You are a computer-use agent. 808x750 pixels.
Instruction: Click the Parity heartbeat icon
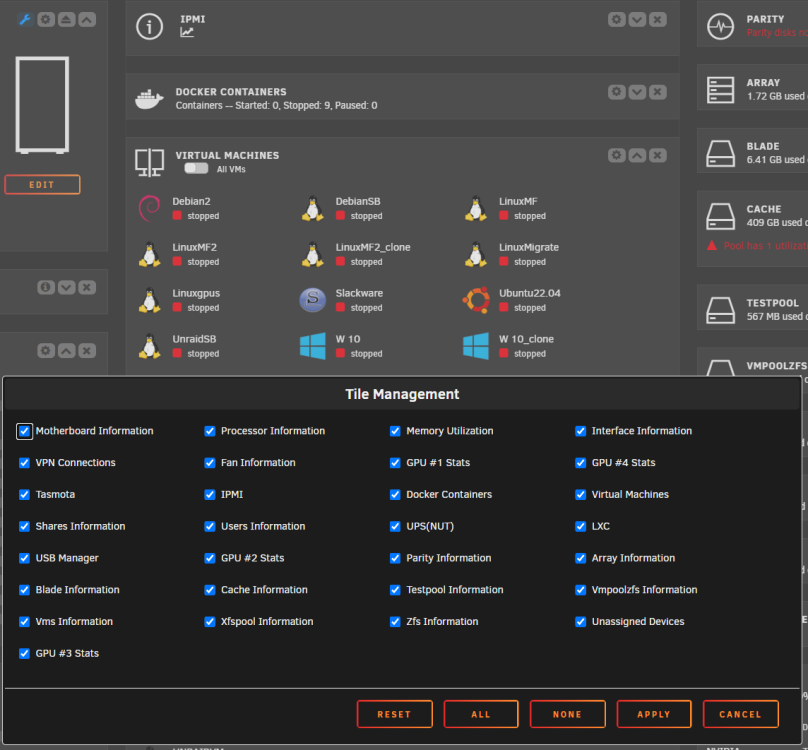pyautogui.click(x=720, y=26)
